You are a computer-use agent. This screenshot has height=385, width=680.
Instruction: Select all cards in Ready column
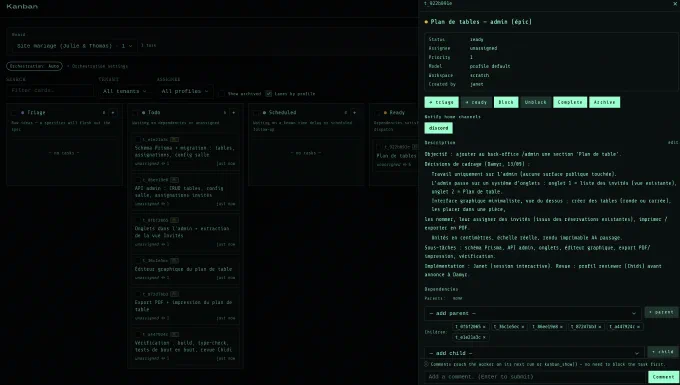tap(377, 113)
